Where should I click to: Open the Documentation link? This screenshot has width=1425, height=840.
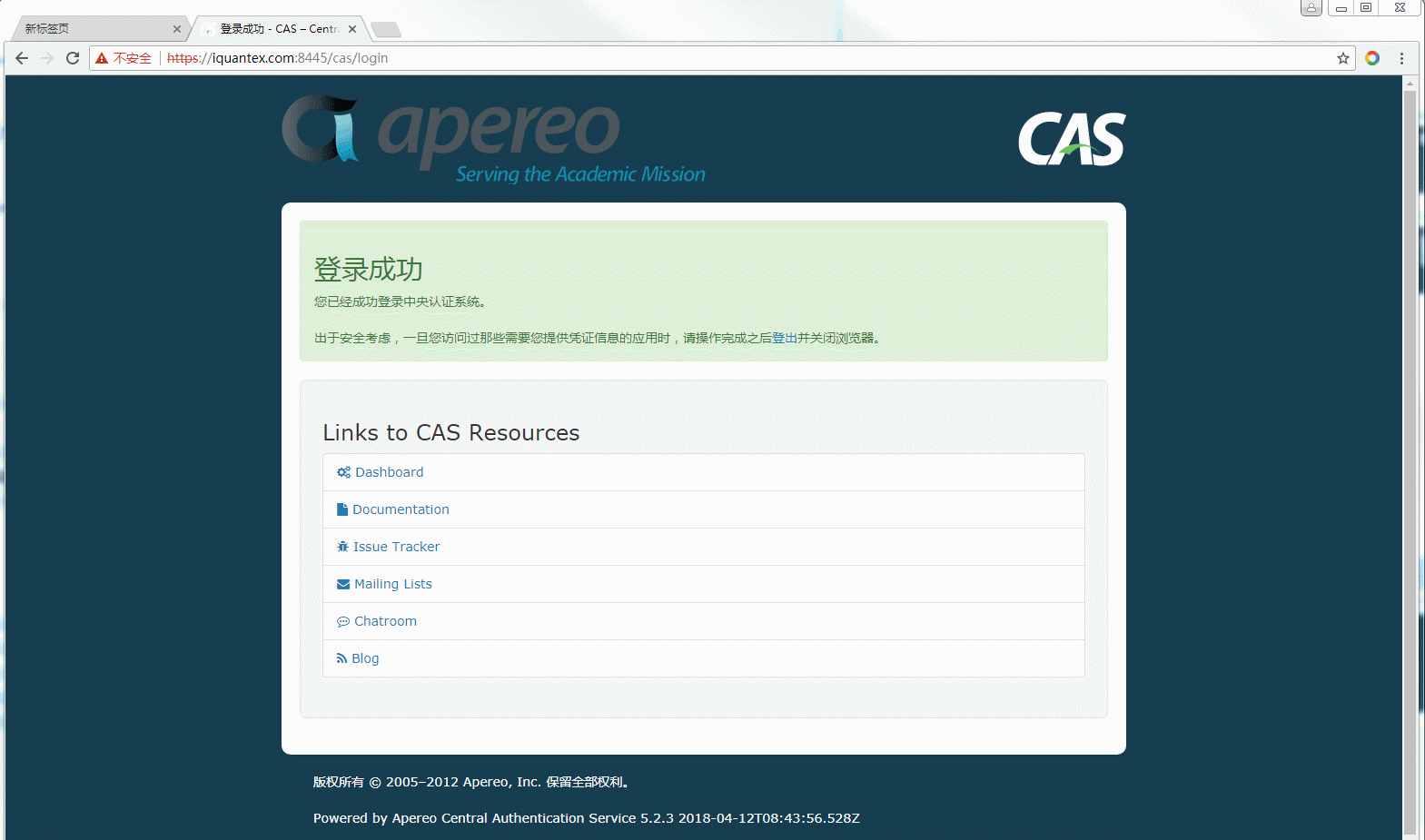point(401,509)
